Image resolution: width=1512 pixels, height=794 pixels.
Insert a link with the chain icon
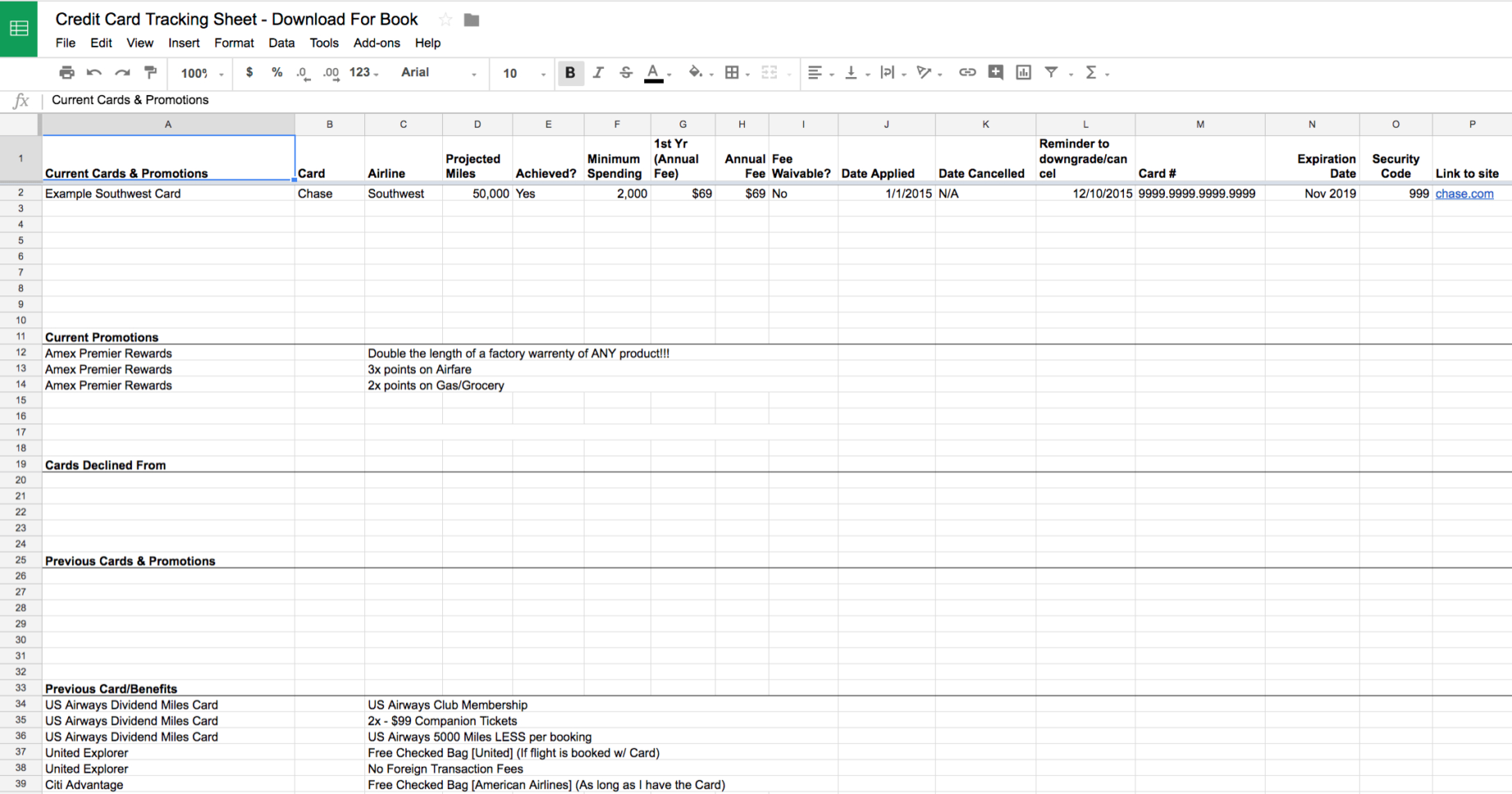967,73
